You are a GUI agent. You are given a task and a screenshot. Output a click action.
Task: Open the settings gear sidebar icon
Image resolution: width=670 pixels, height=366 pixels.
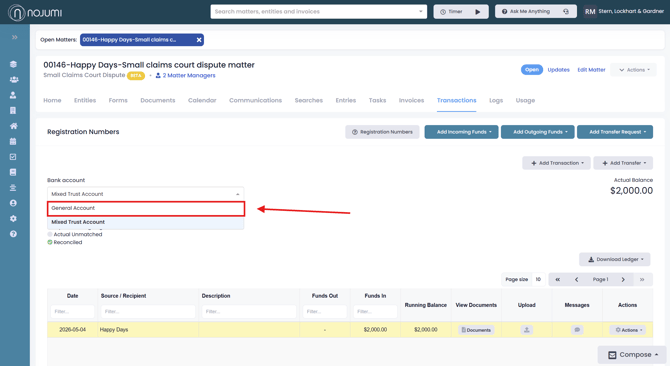coord(13,219)
